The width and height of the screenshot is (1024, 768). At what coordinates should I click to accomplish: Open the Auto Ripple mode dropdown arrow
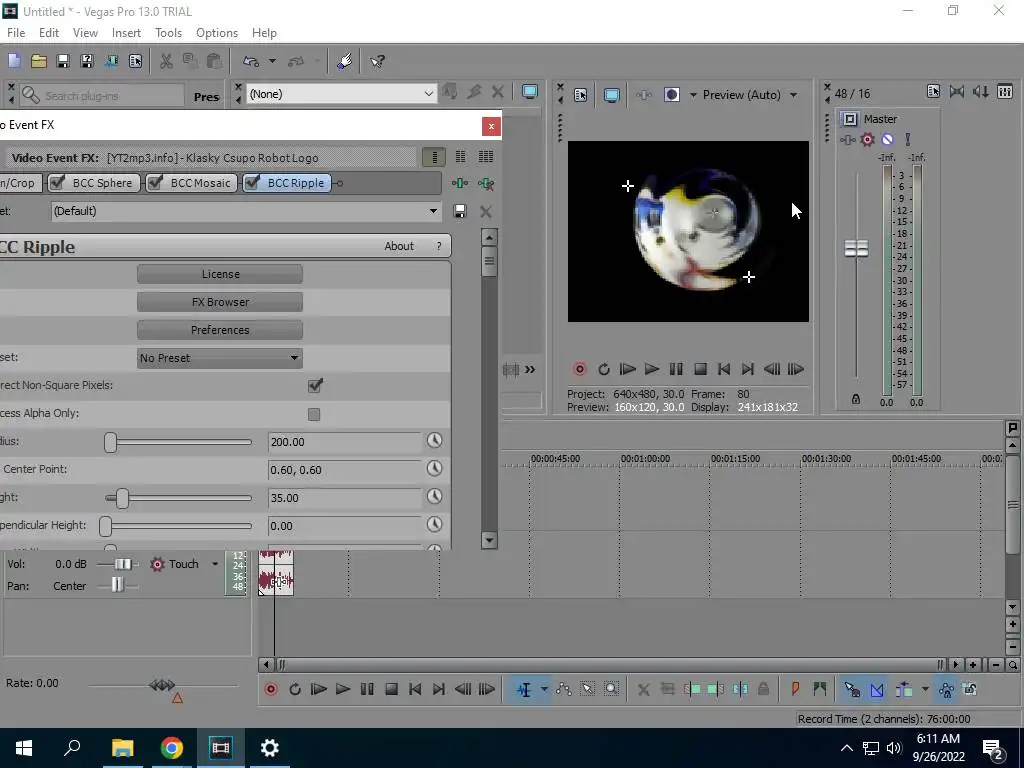click(924, 689)
